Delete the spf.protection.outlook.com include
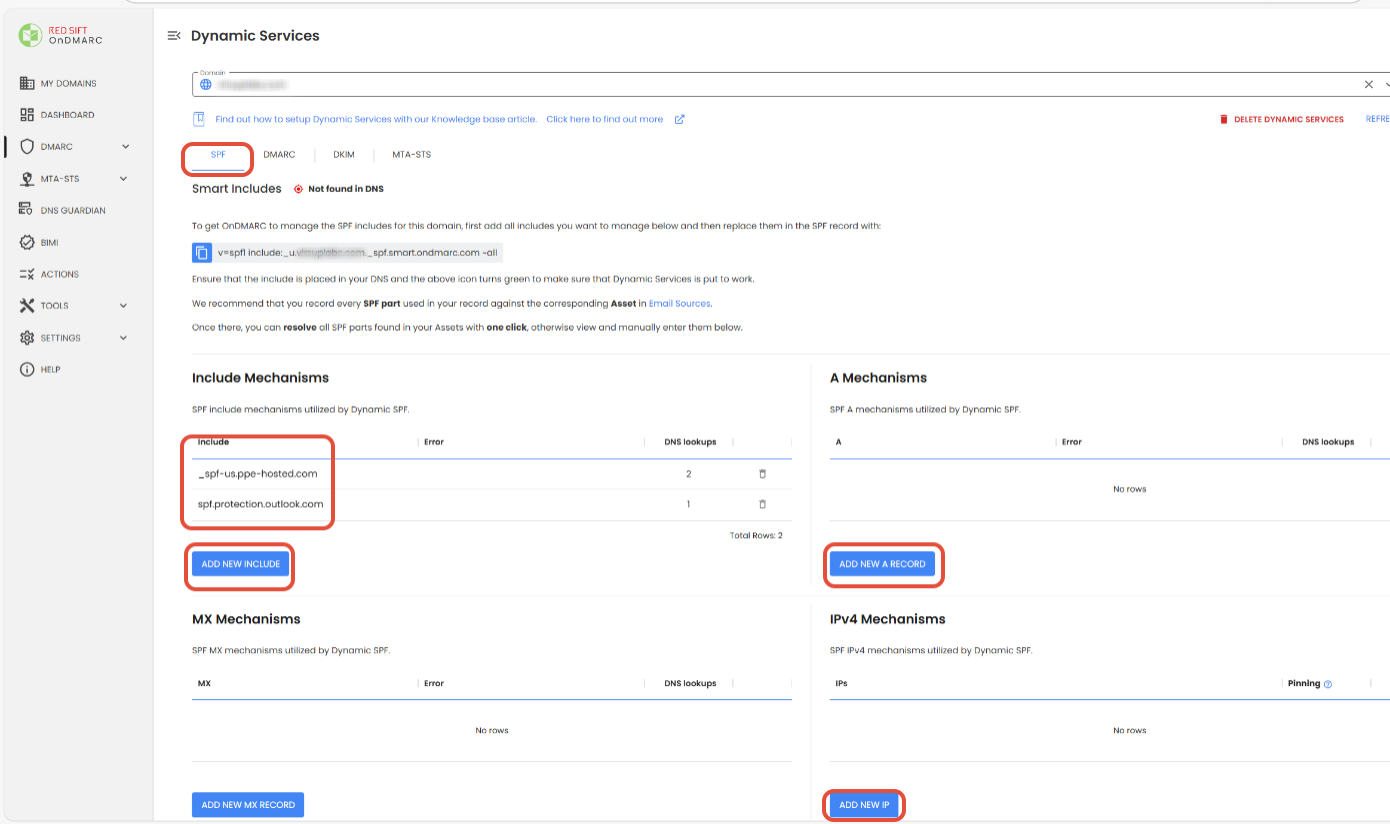 pos(762,504)
